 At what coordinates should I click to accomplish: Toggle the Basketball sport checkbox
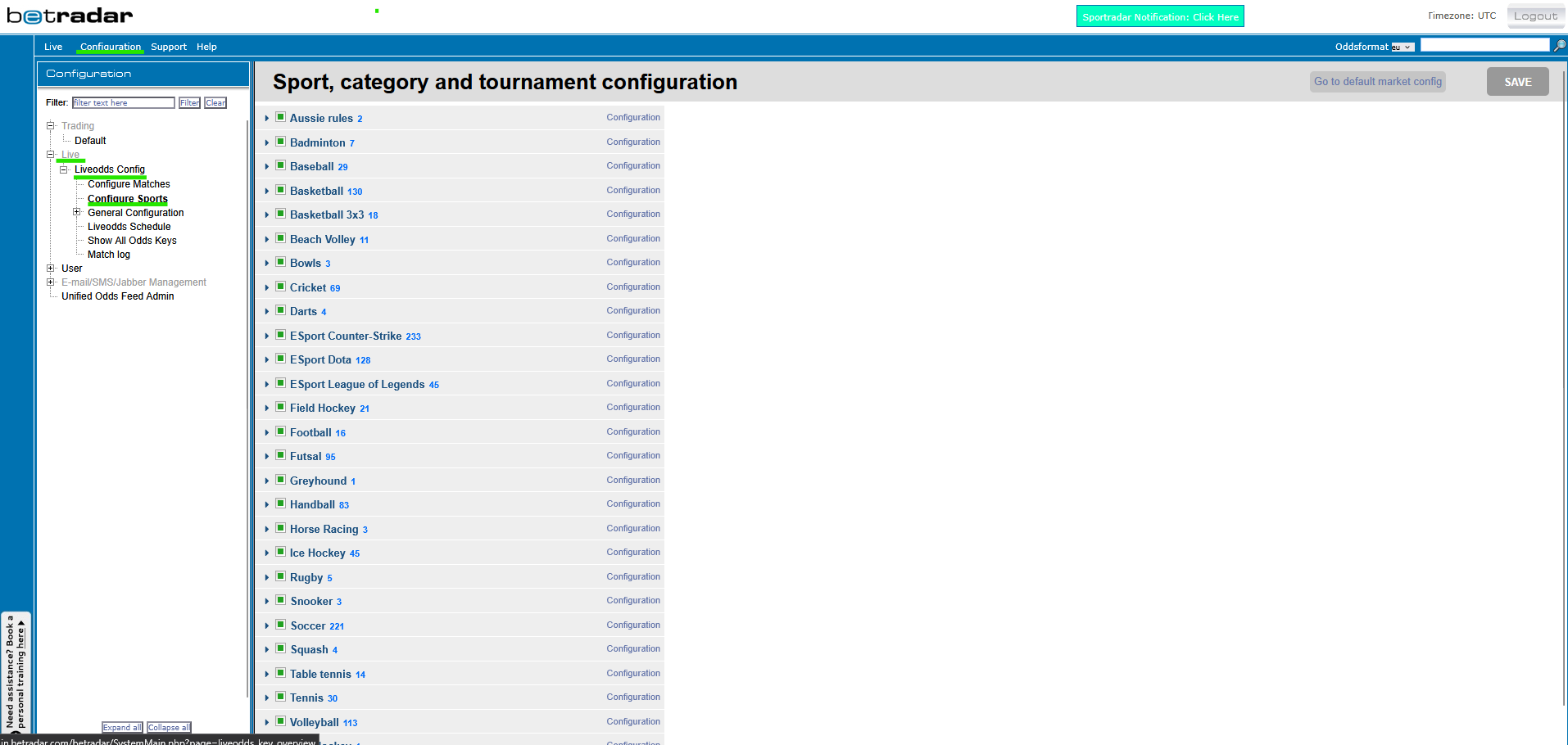(280, 190)
